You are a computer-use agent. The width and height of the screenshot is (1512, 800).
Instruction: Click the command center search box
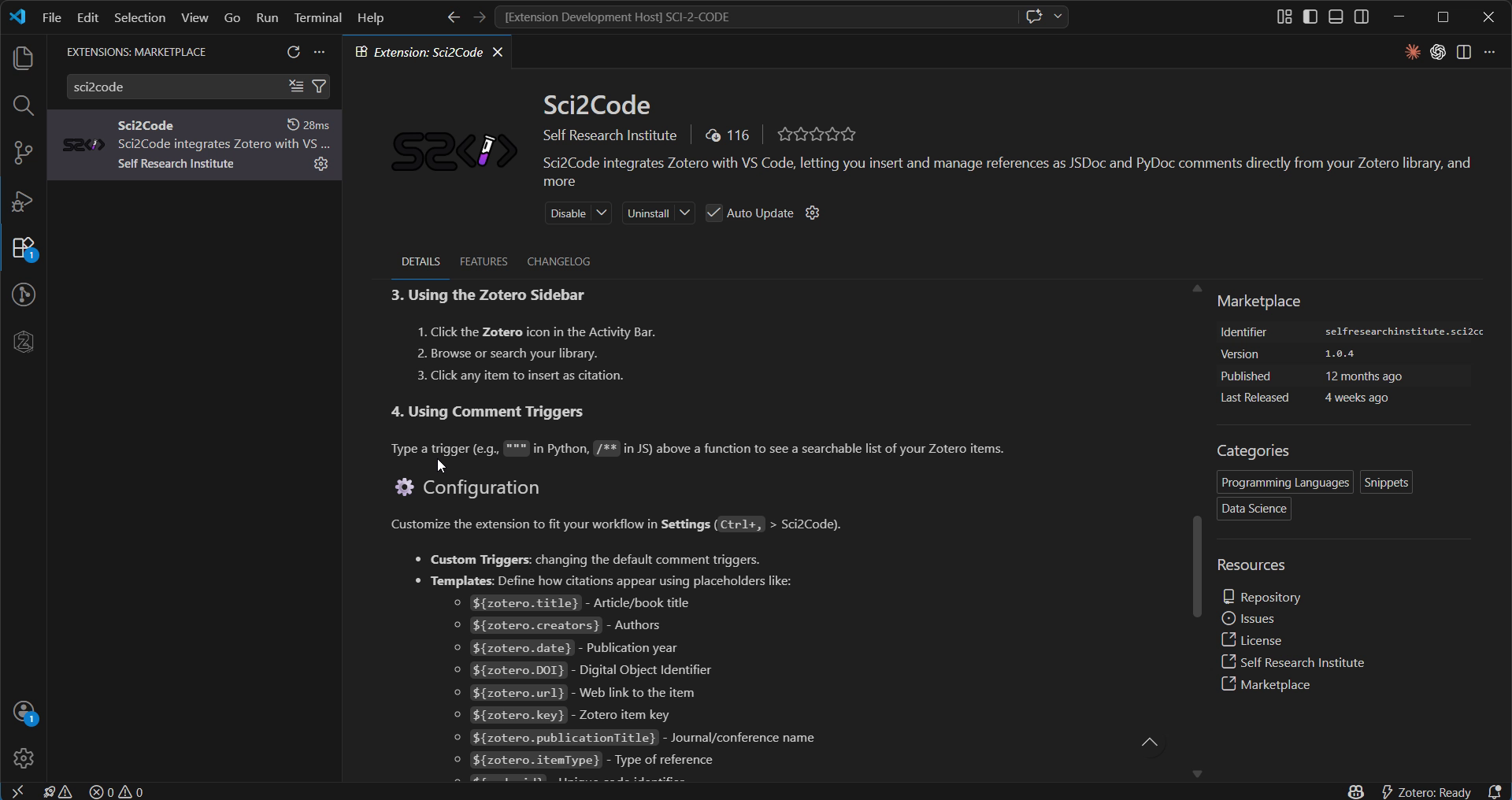point(756,17)
